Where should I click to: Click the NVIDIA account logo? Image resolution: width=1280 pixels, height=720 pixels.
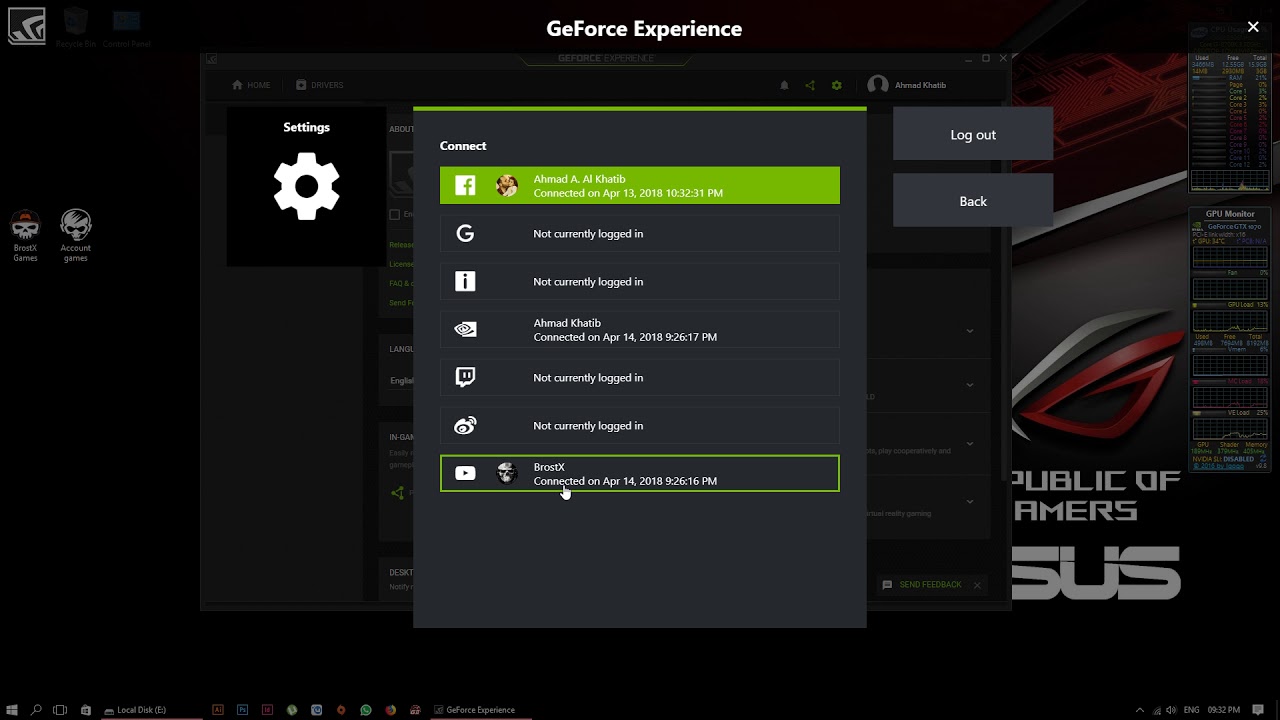(x=465, y=330)
